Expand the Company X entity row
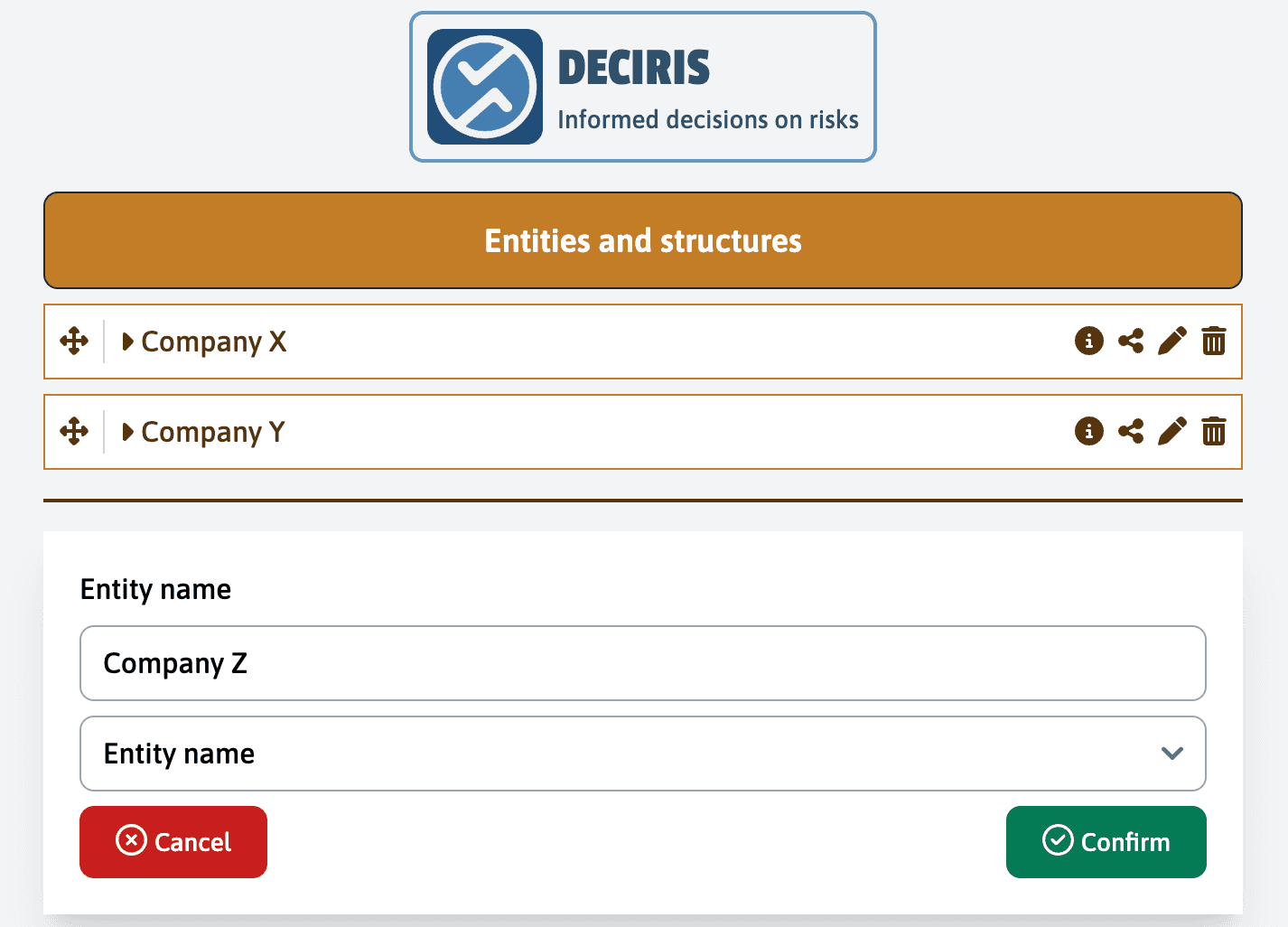Image resolution: width=1288 pixels, height=927 pixels. coord(127,342)
